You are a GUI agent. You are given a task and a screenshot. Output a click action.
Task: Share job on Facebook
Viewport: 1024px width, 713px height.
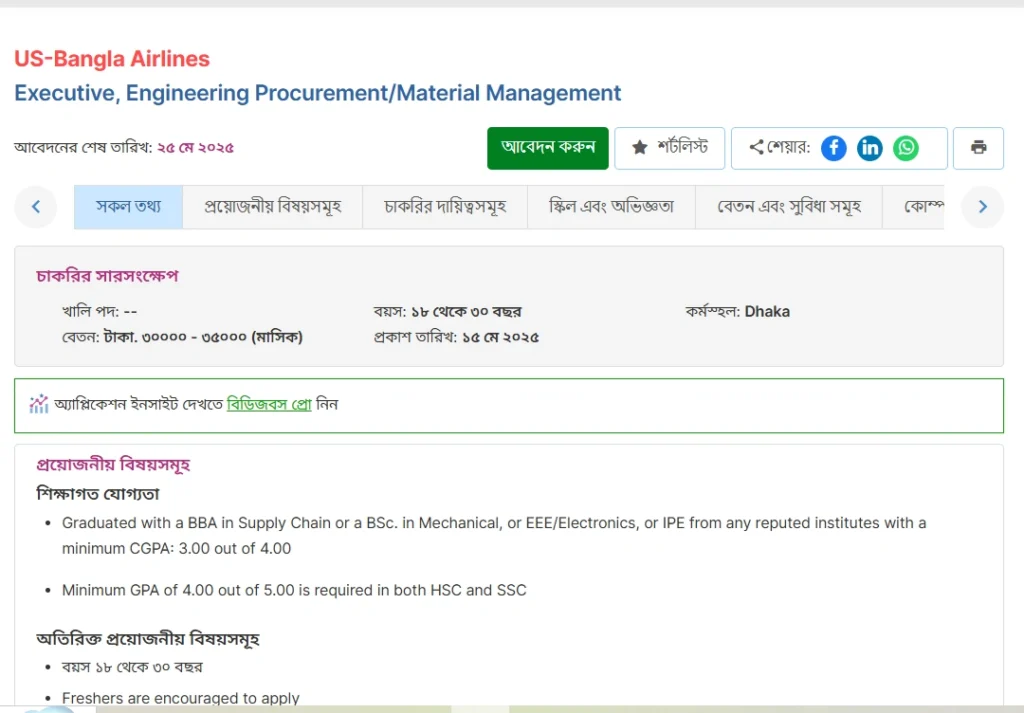pos(833,148)
